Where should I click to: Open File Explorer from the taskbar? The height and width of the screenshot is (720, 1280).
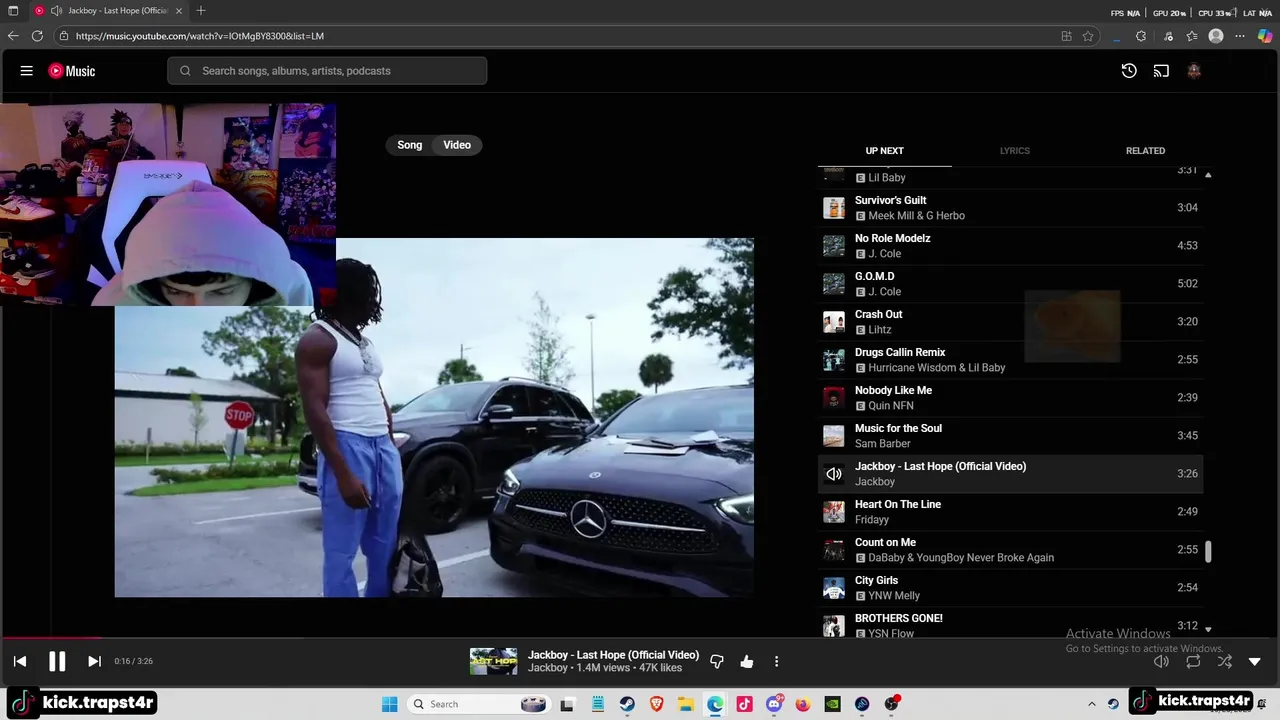(686, 704)
